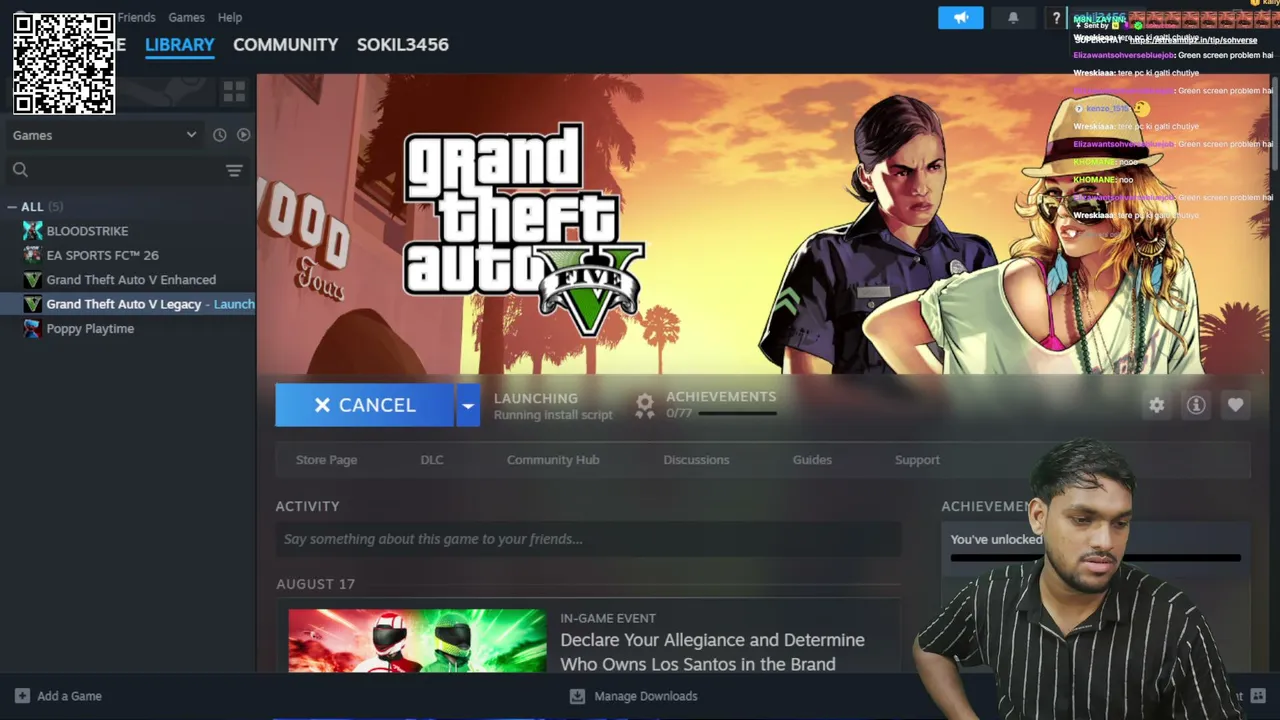Open the Store Page link
The image size is (1280, 720).
(x=326, y=460)
